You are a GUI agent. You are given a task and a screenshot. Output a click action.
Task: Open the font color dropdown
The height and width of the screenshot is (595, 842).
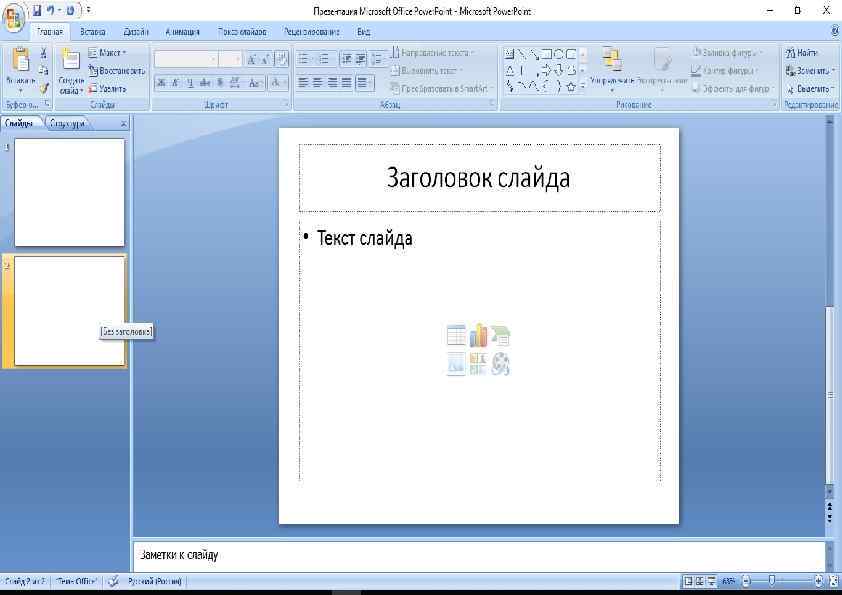[278, 83]
